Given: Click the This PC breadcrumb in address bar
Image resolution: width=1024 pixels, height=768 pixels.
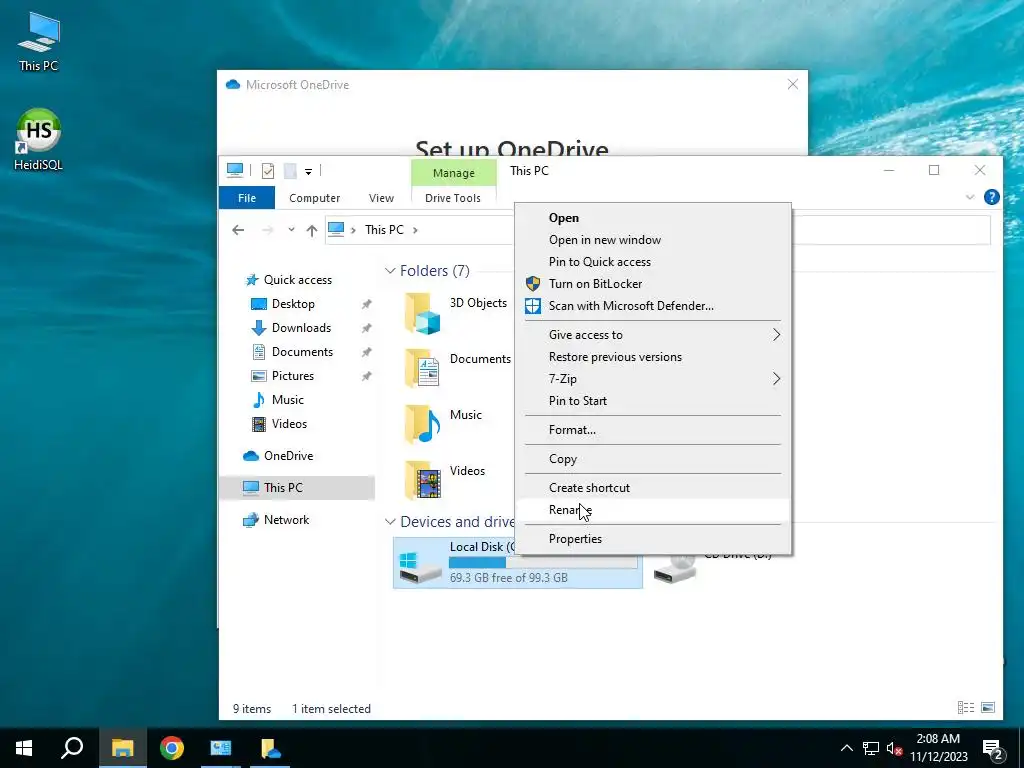Looking at the screenshot, I should point(384,230).
